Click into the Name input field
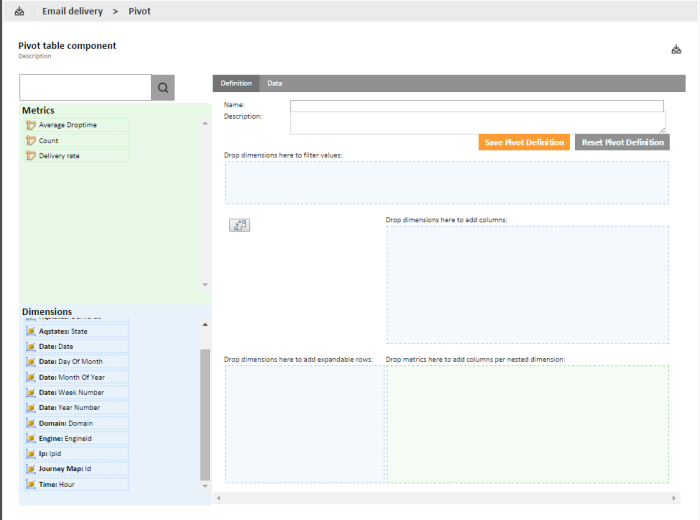The height and width of the screenshot is (520, 700). [476, 105]
